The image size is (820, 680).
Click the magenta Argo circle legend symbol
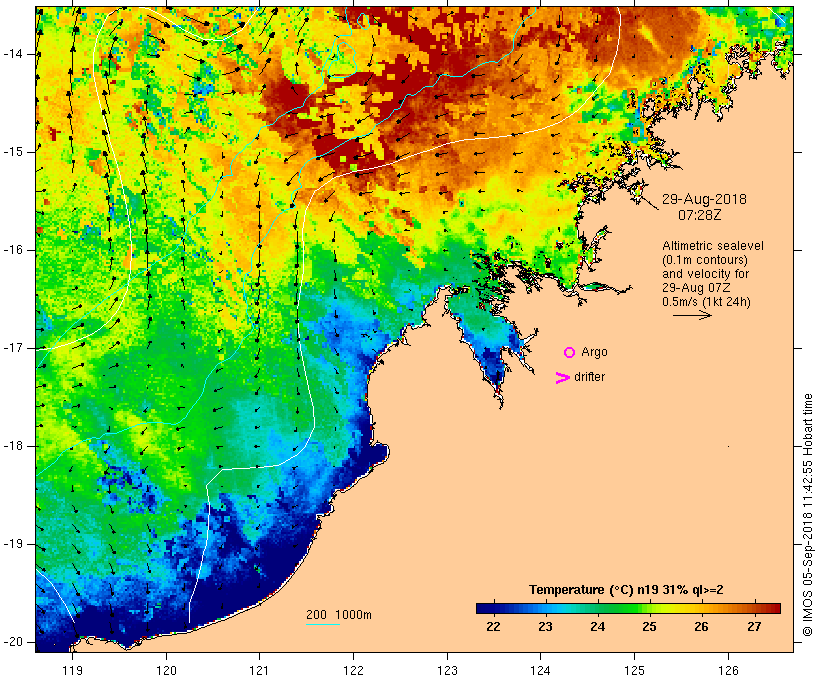coord(570,353)
